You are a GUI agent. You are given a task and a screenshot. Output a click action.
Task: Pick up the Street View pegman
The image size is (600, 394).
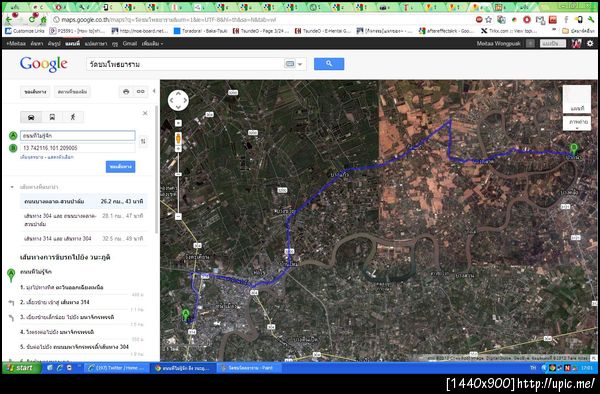[178, 138]
